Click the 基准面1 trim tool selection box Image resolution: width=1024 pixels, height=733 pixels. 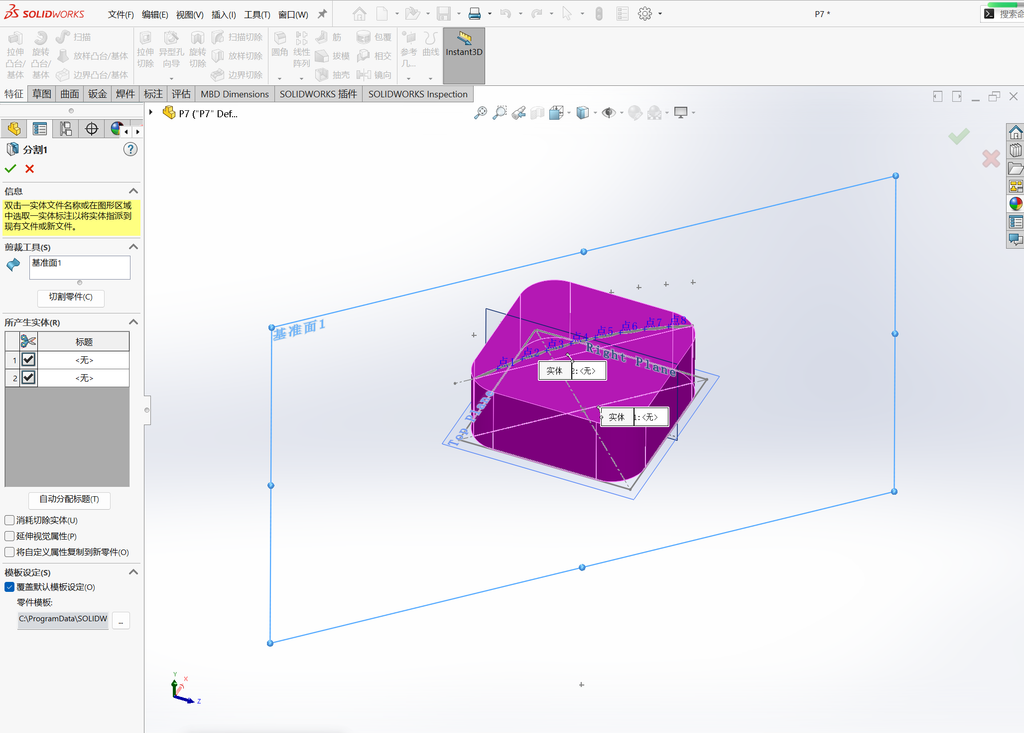pyautogui.click(x=80, y=267)
